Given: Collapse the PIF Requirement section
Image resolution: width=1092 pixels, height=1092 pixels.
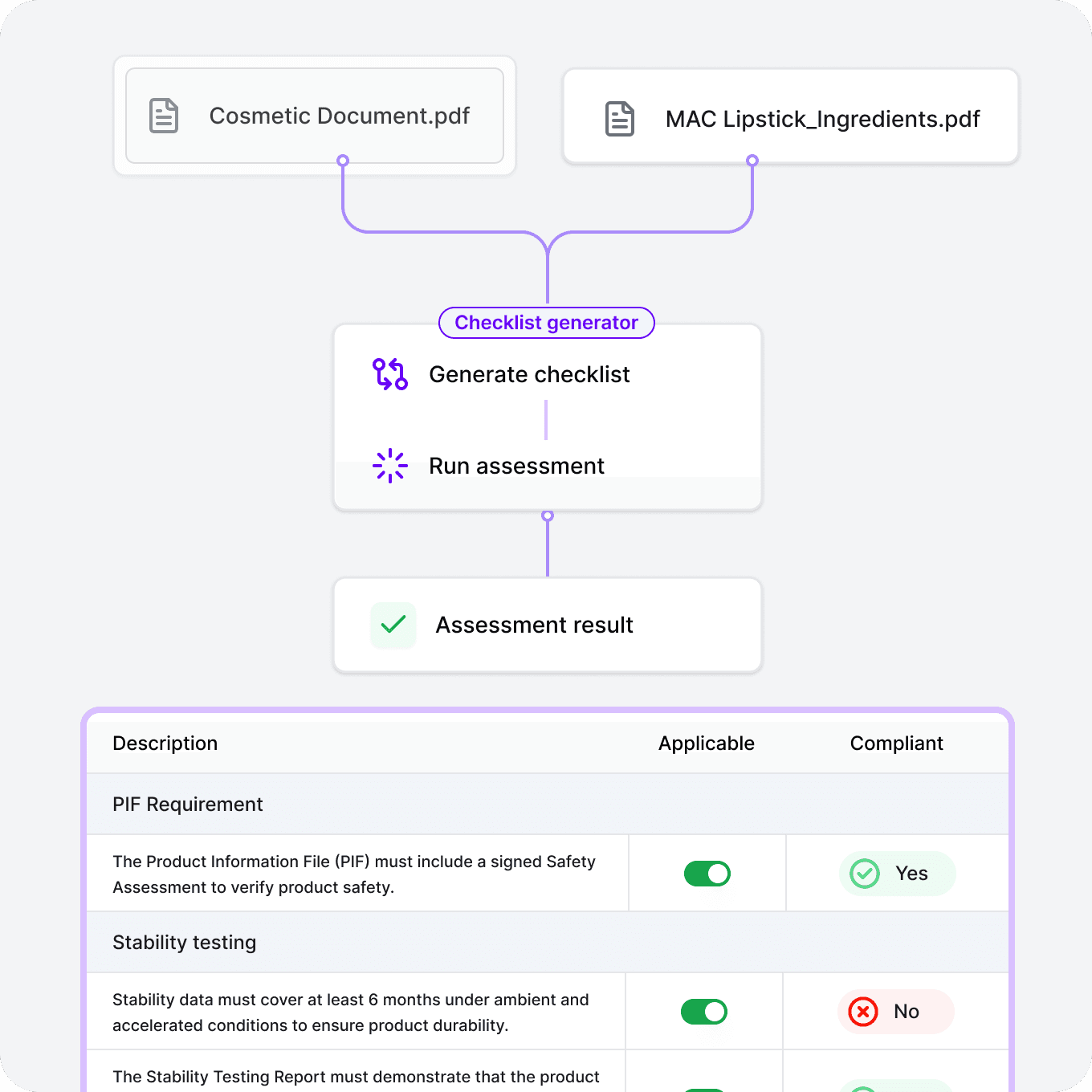Looking at the screenshot, I should (x=187, y=804).
